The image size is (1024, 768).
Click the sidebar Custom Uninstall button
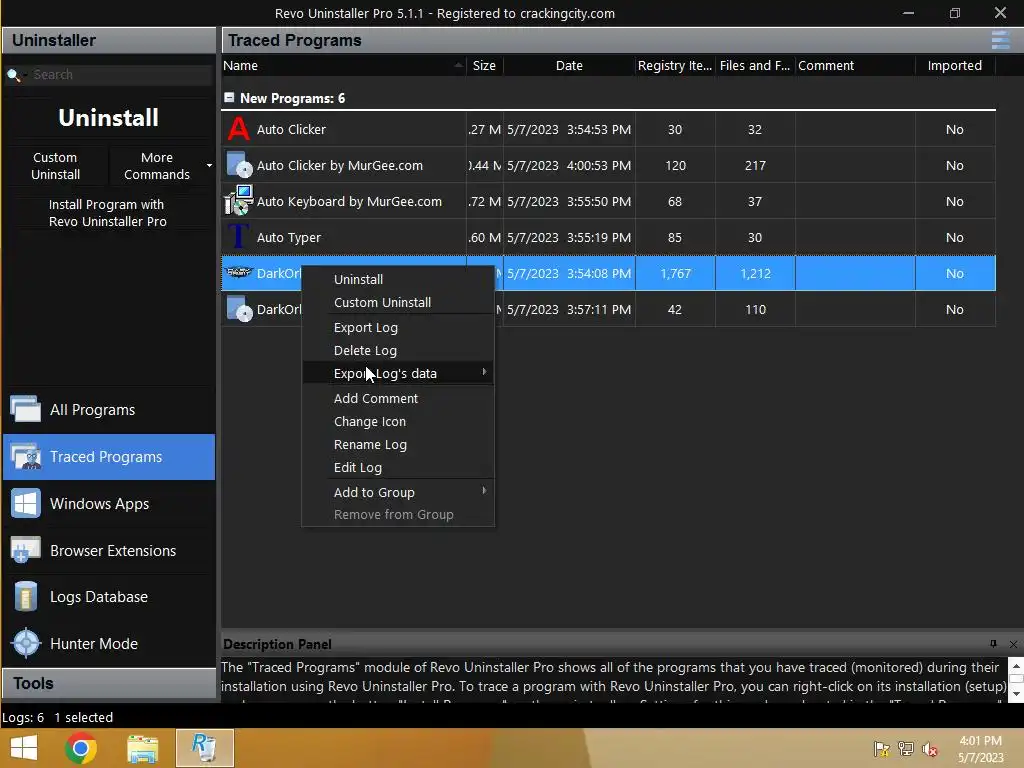(56, 166)
